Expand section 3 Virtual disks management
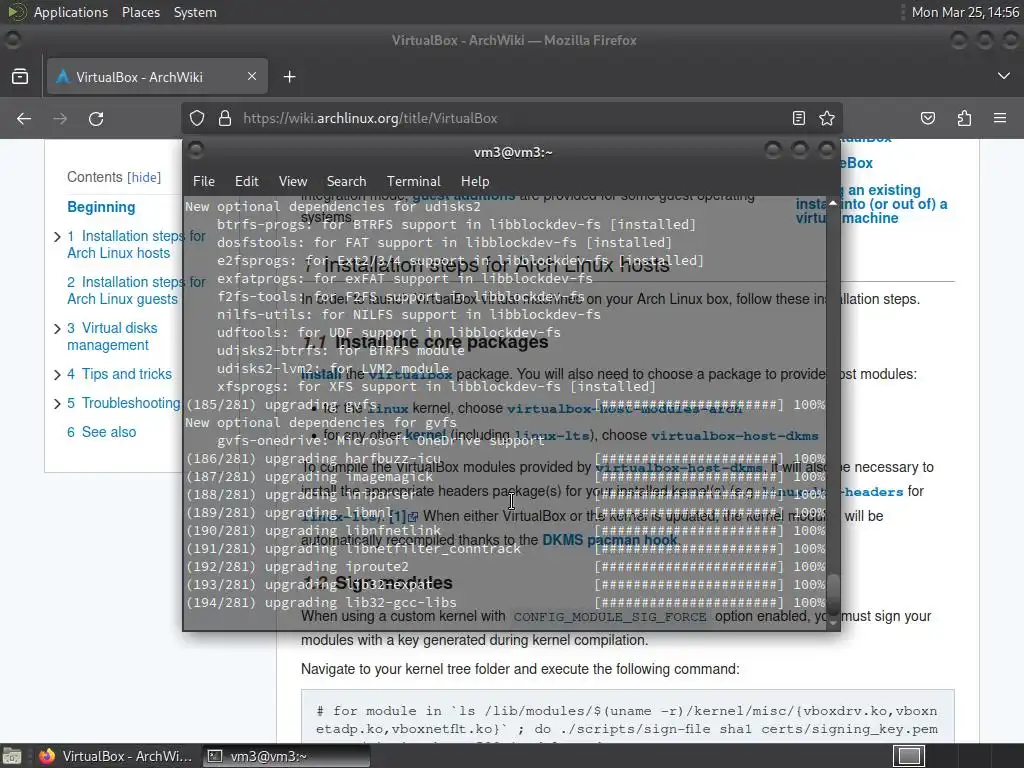1024x768 pixels. tap(57, 328)
